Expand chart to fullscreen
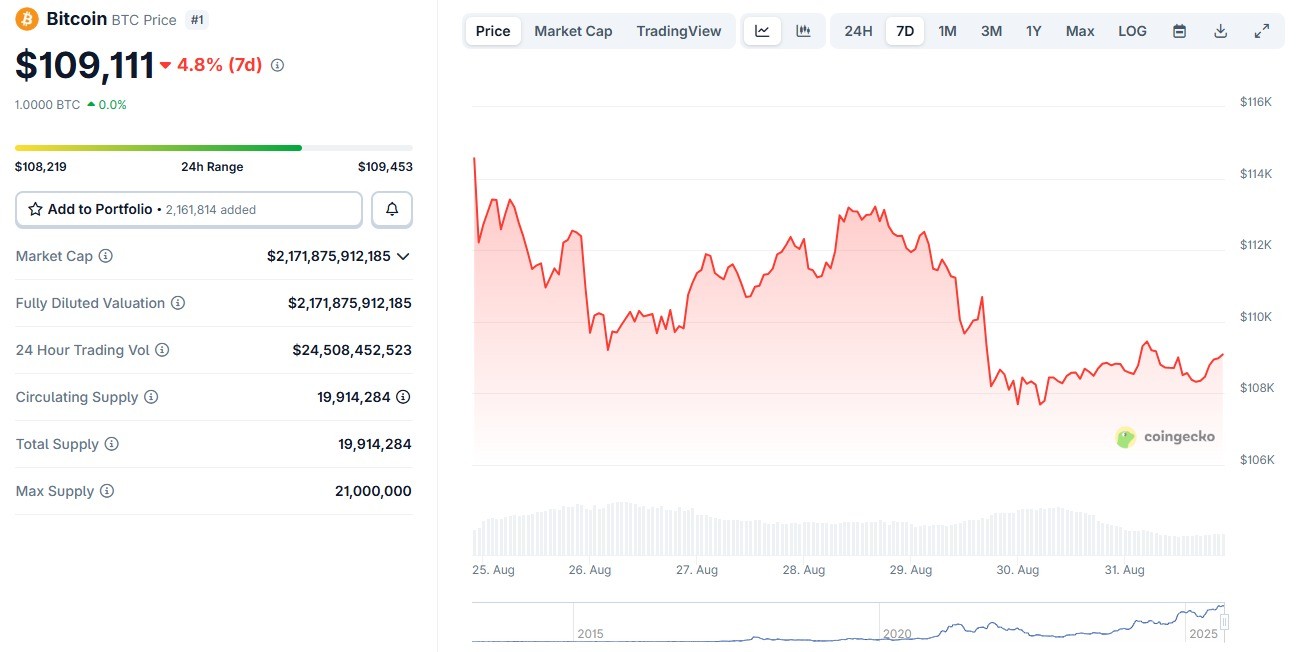The image size is (1301, 652). pos(1262,31)
